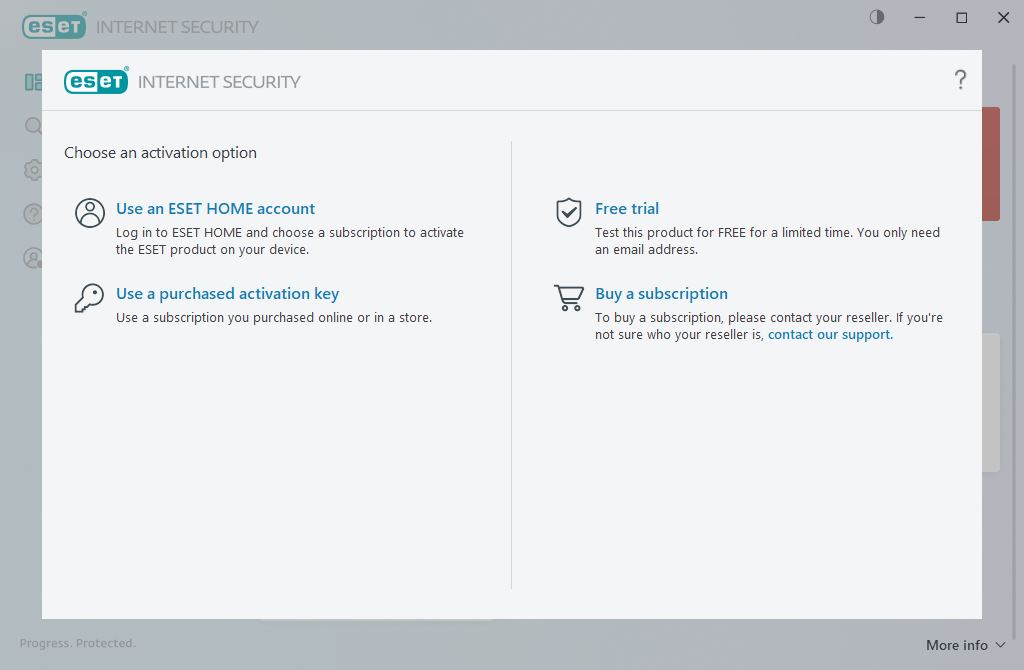Click the Choose an activation option heading

161,153
